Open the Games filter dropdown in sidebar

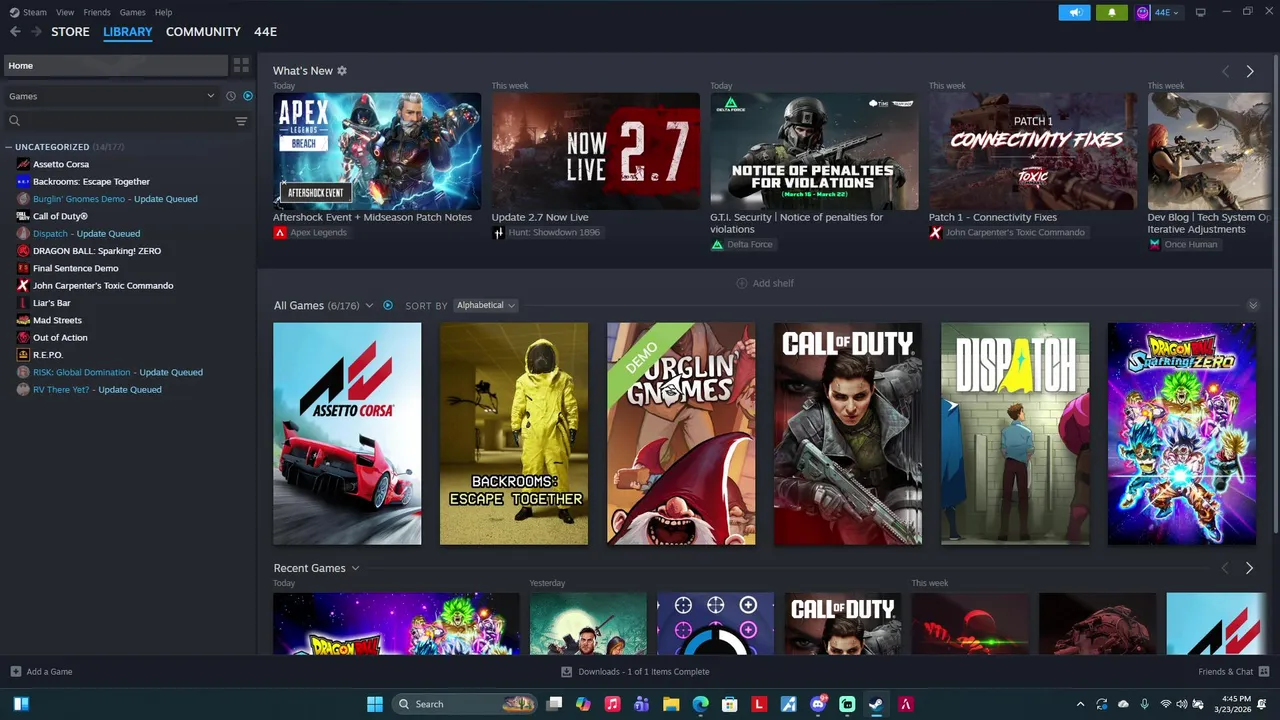pos(111,96)
